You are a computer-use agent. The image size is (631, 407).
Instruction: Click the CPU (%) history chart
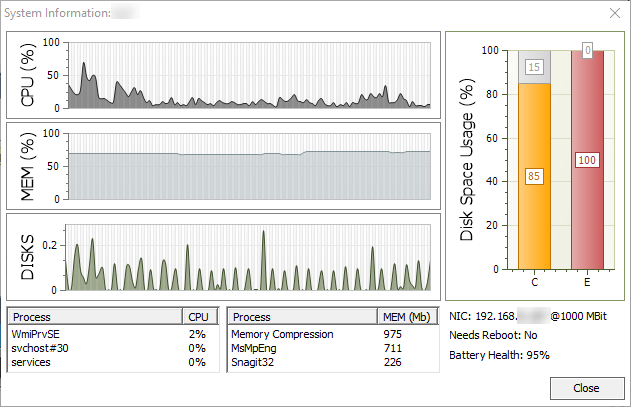[250, 75]
